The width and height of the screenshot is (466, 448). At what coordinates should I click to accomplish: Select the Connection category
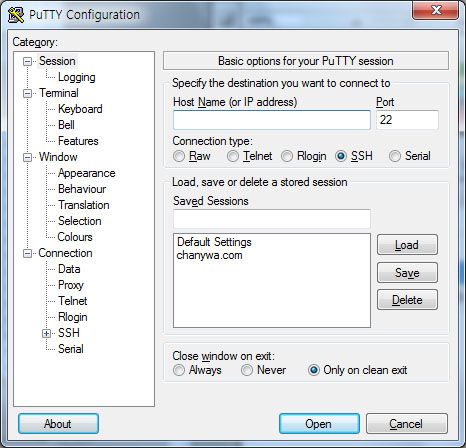pos(65,253)
